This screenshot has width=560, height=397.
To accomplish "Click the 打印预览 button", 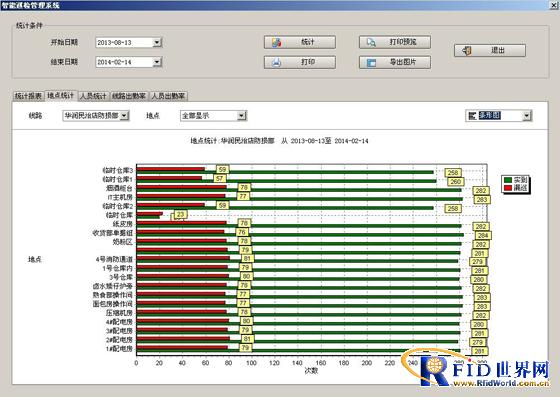I will (395, 42).
